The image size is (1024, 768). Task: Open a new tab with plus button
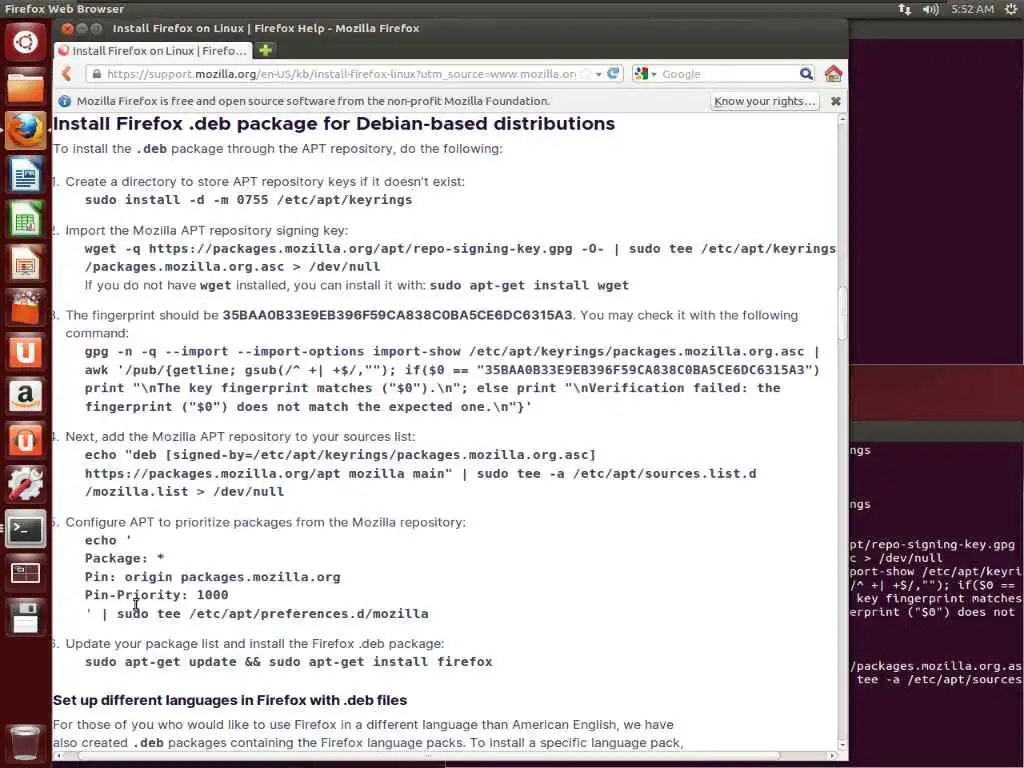(x=265, y=50)
